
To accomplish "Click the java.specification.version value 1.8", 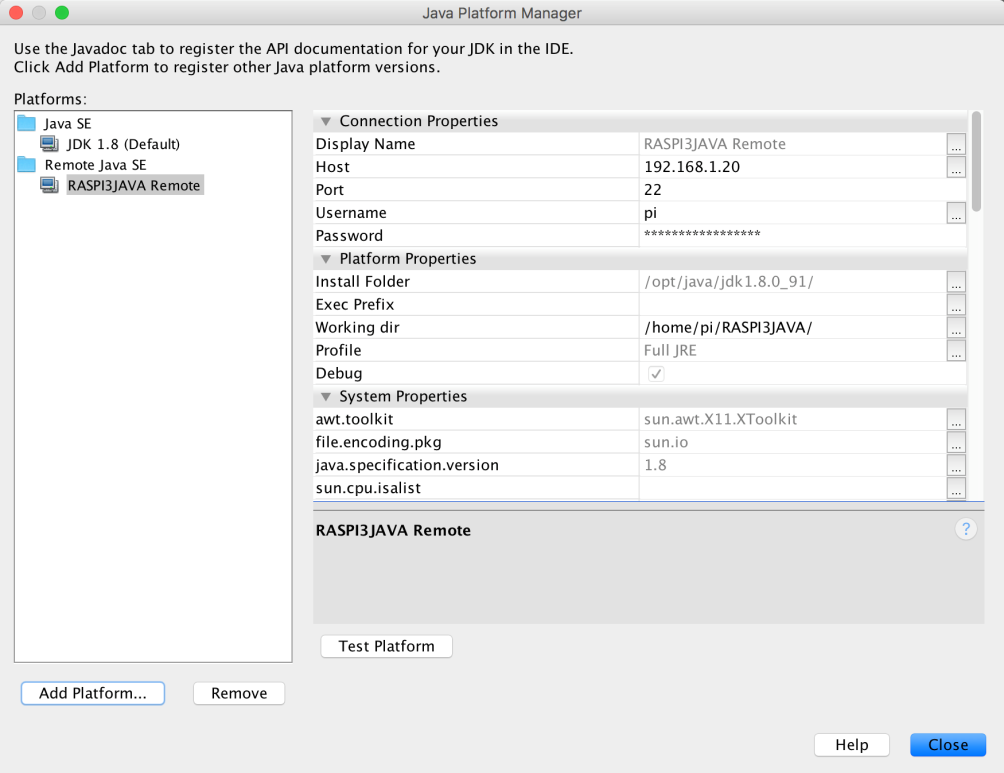I will pos(655,465).
